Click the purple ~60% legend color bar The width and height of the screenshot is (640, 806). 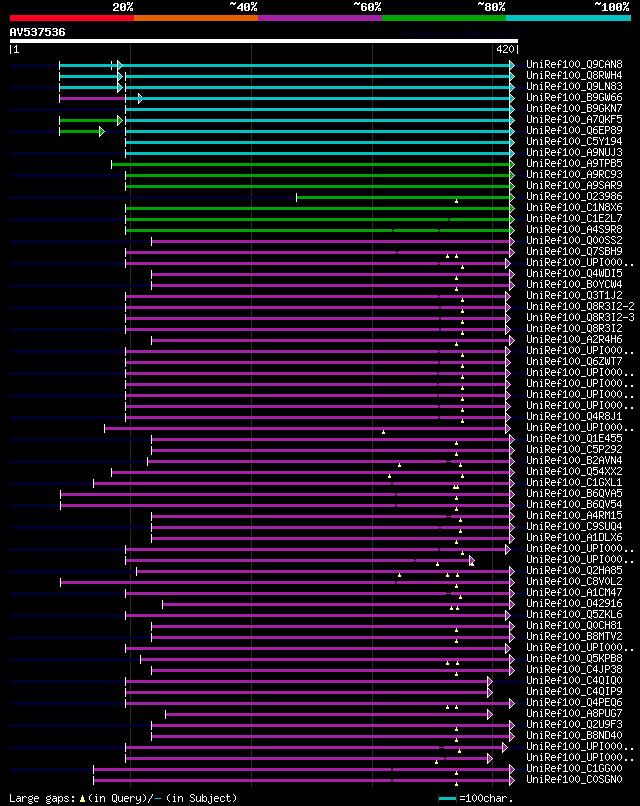pos(320,18)
